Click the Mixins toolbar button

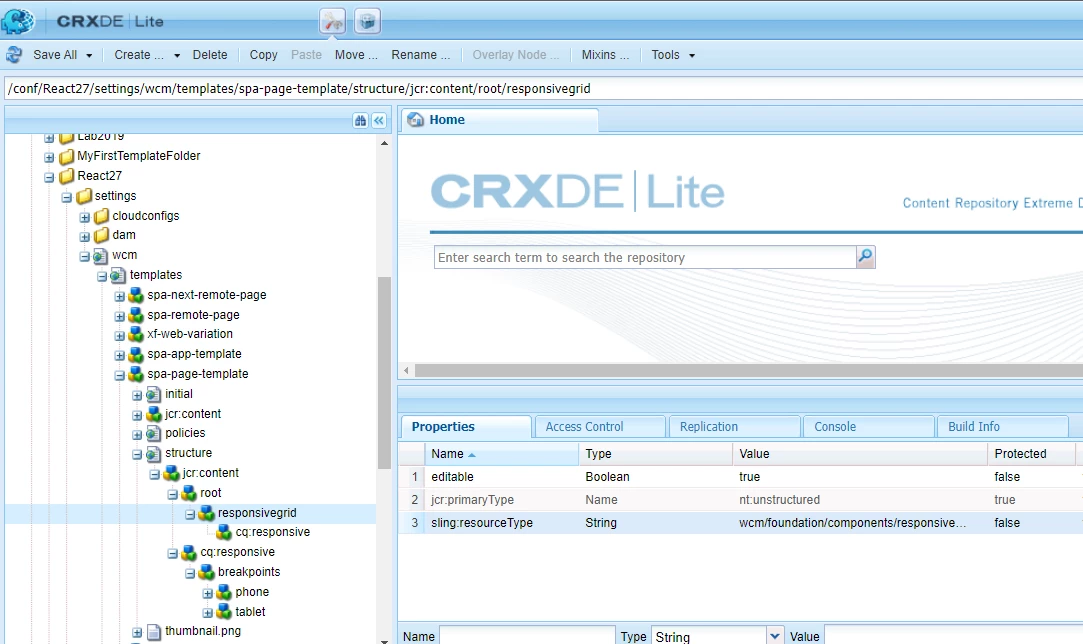pos(605,55)
